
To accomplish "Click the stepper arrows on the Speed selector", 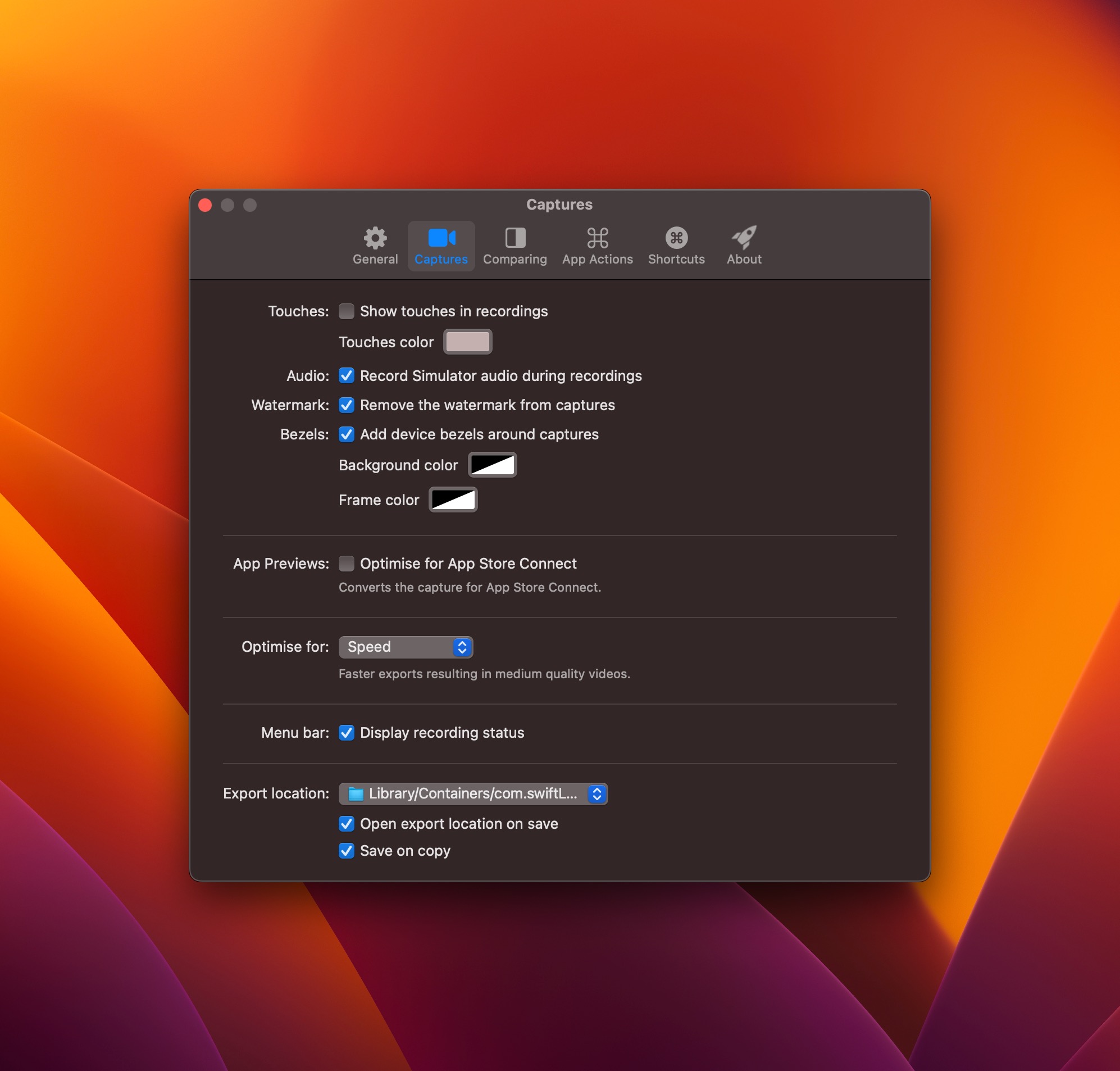I will [x=462, y=647].
